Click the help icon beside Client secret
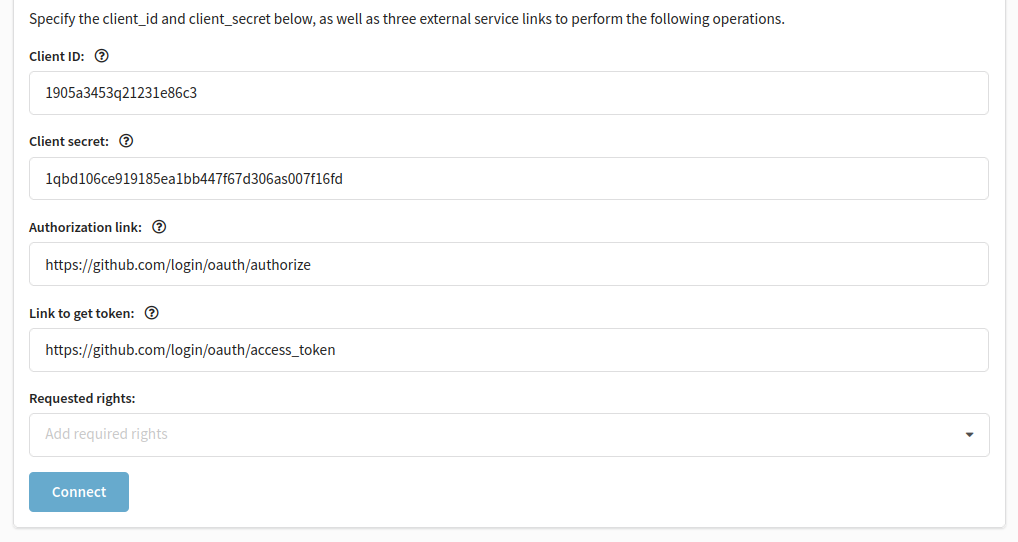This screenshot has width=1018, height=542. click(x=126, y=141)
